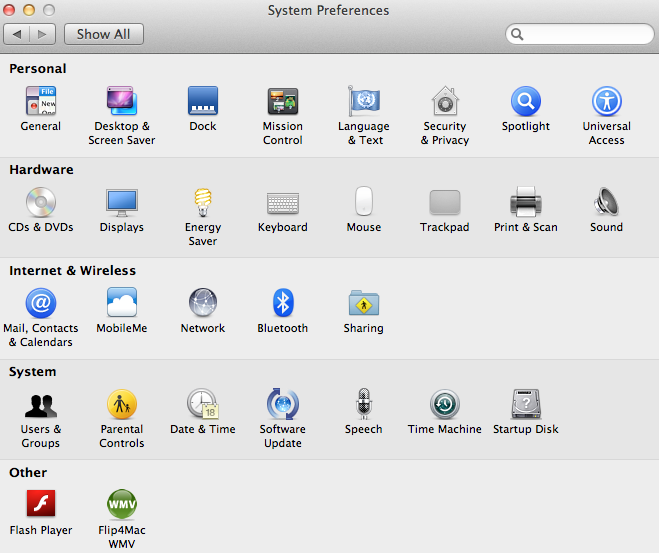659x553 pixels.
Task: Focus the preferences search field
Action: click(580, 34)
